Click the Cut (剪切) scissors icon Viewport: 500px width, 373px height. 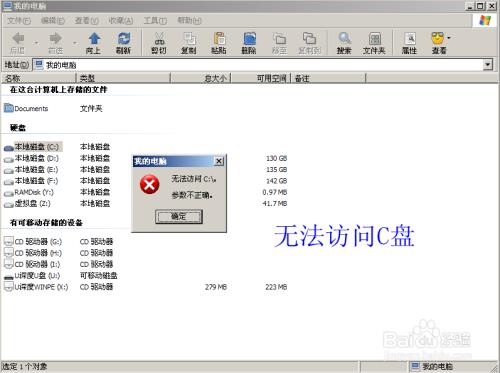[x=159, y=39]
